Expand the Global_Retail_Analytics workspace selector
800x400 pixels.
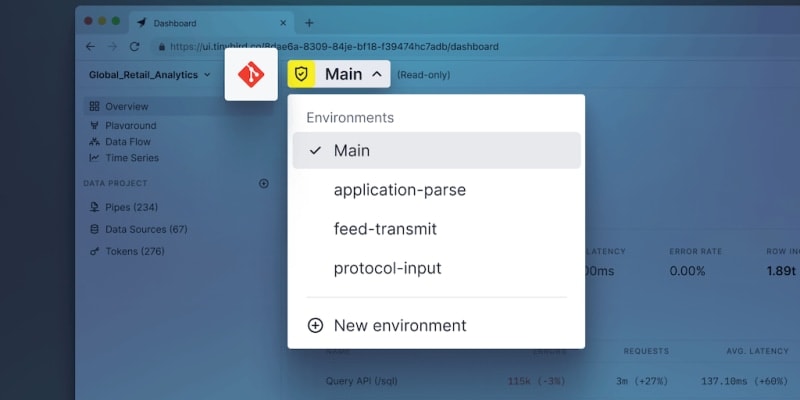tap(149, 75)
